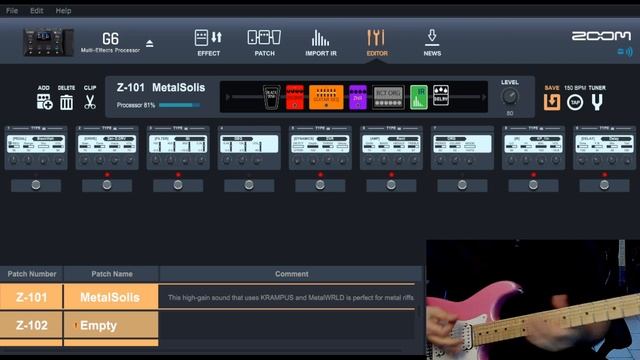Screen dimensions: 640x360
Task: Click the Z-101 MetalSolls patch title
Action: tap(161, 88)
